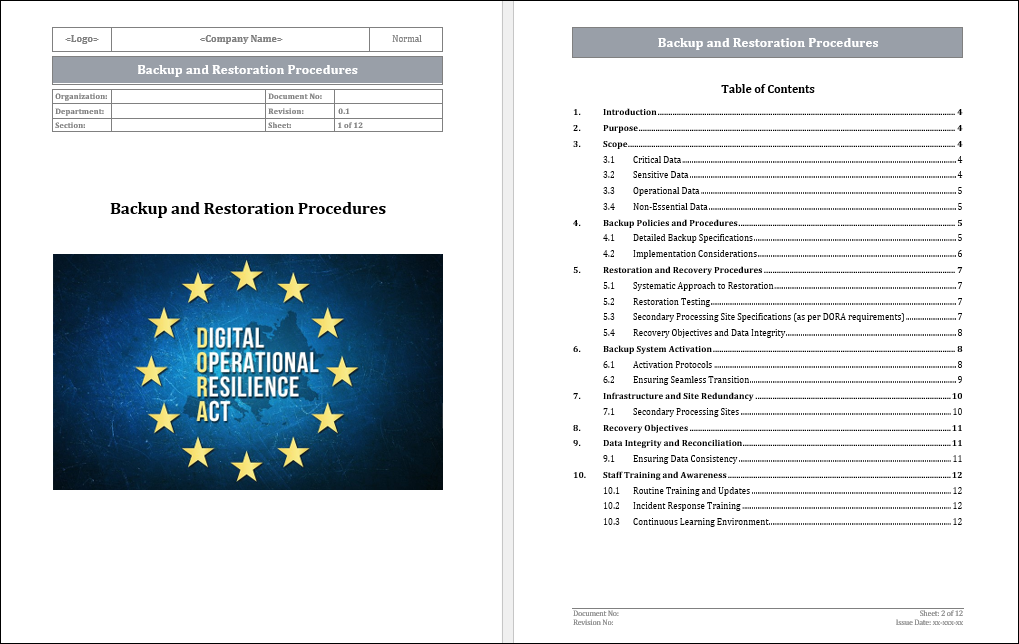Viewport: 1019px width, 644px height.
Task: Click Staff Training and Awareness entry
Action: click(664, 475)
